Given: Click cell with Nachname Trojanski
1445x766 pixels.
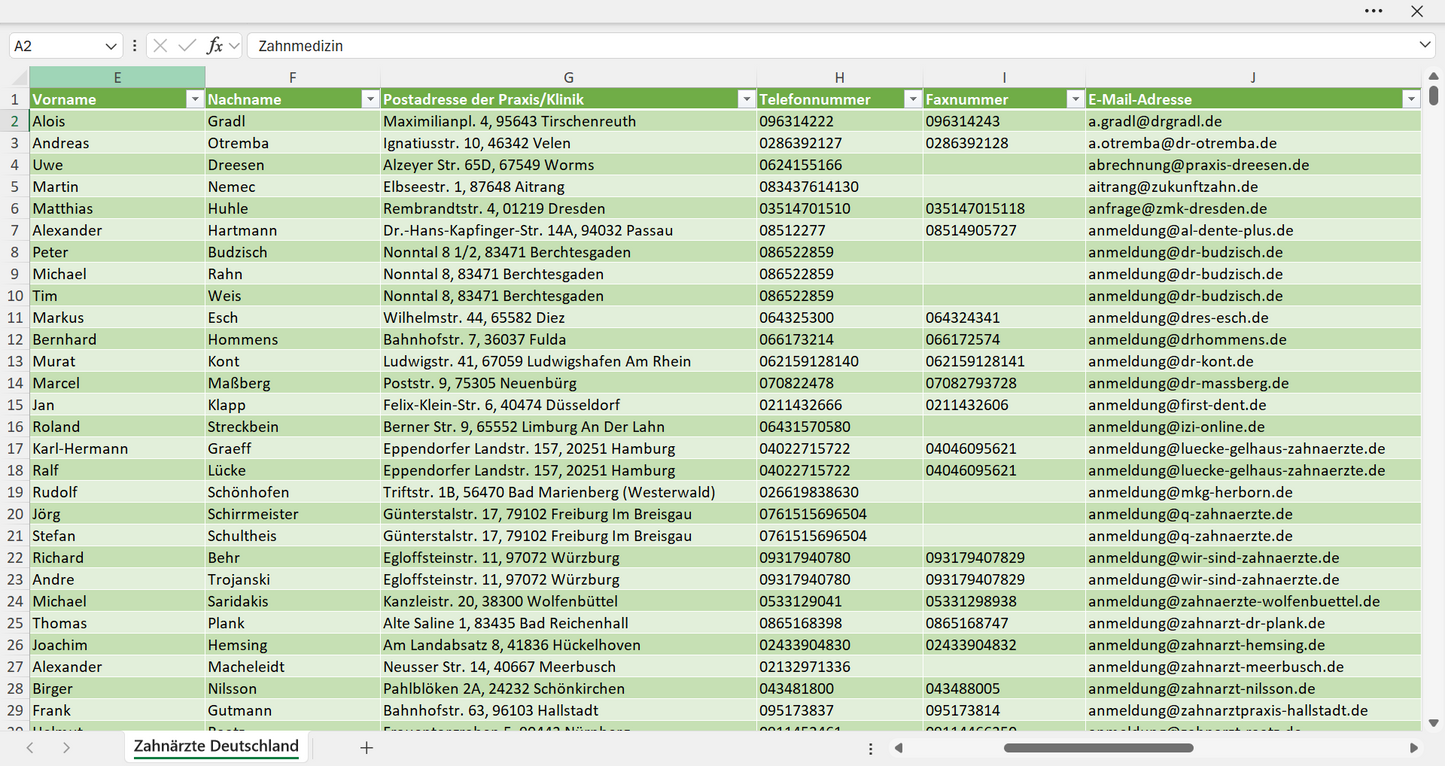Looking at the screenshot, I should tap(292, 580).
